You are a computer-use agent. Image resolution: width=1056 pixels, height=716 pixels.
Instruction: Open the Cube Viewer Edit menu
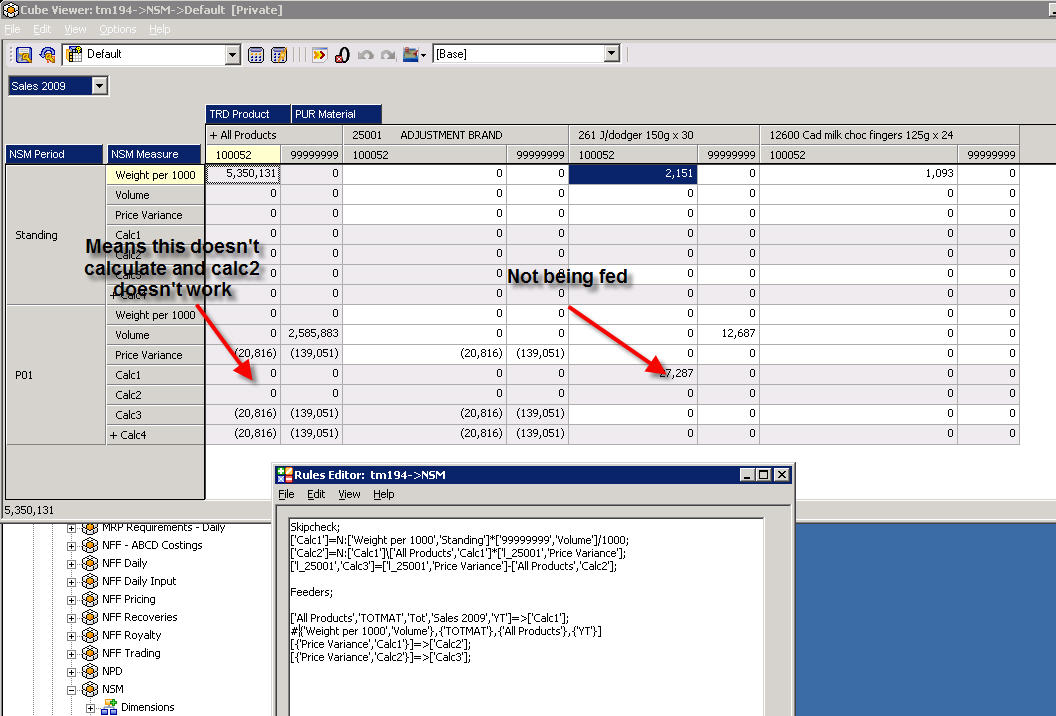42,29
